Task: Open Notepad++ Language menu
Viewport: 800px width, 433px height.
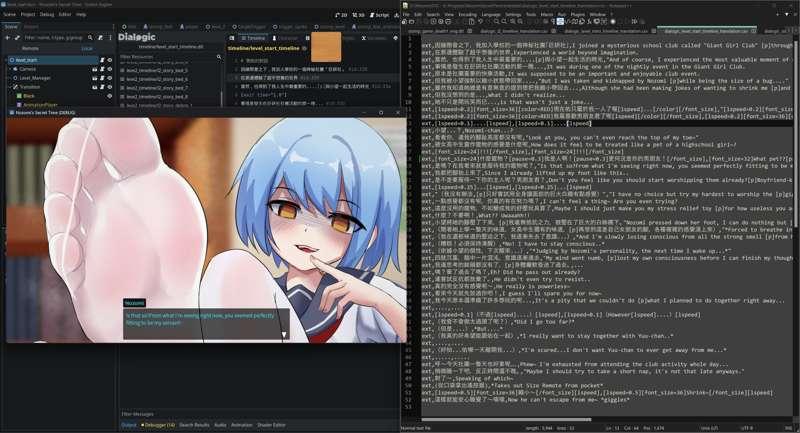Action: (491, 15)
